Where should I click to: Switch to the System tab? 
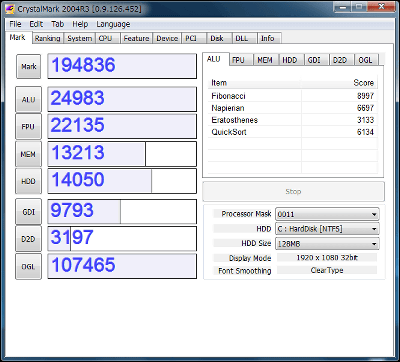pyautogui.click(x=79, y=39)
